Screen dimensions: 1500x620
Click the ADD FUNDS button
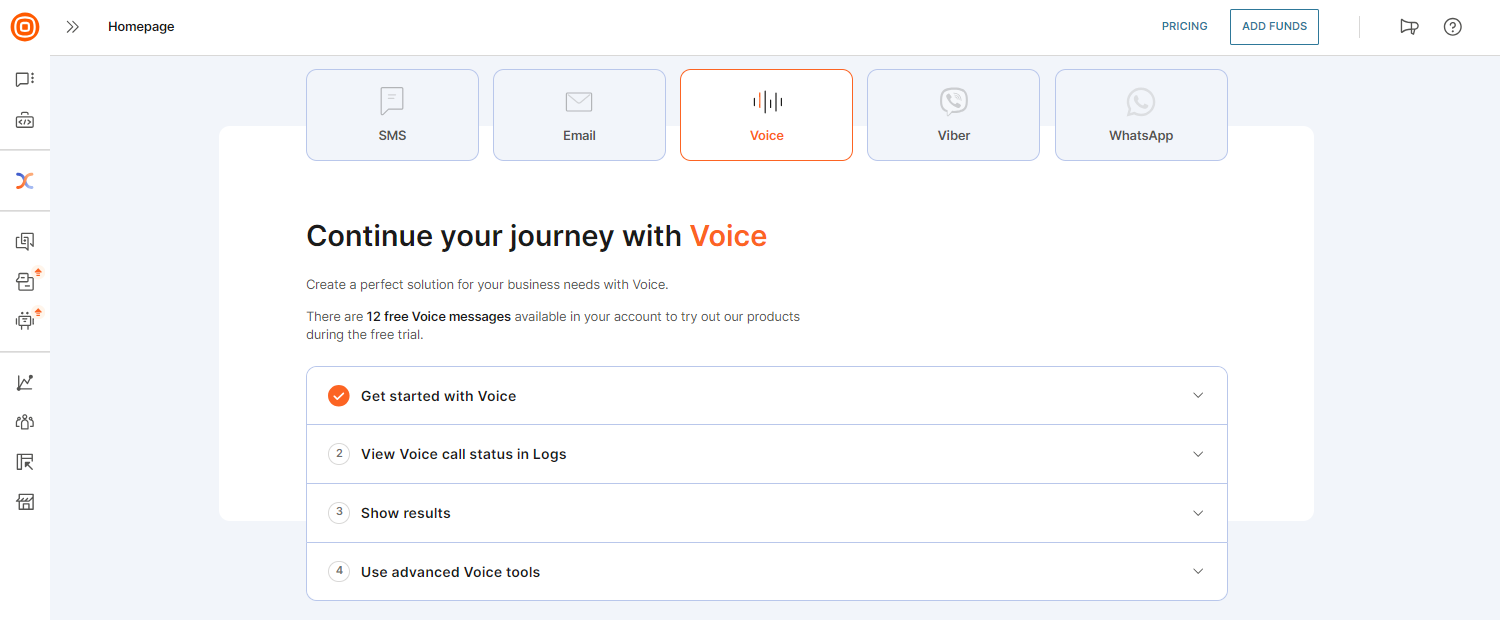coord(1274,27)
